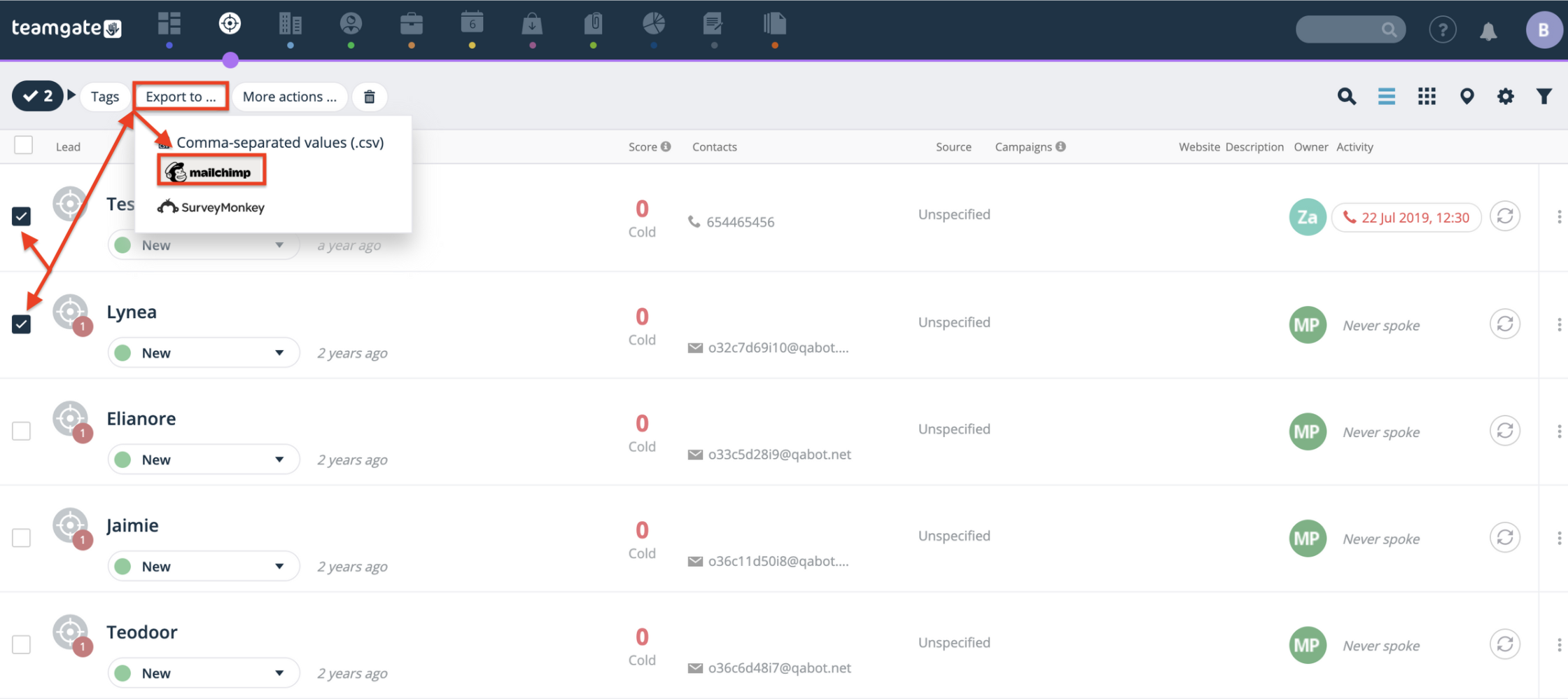Click the Campaigns info icon

pyautogui.click(x=1060, y=146)
